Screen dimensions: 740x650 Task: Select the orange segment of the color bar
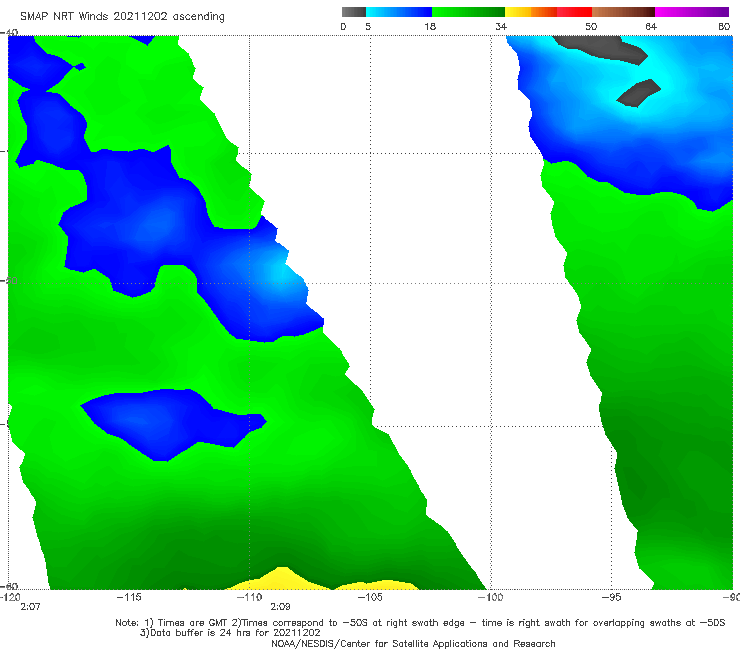click(x=544, y=12)
